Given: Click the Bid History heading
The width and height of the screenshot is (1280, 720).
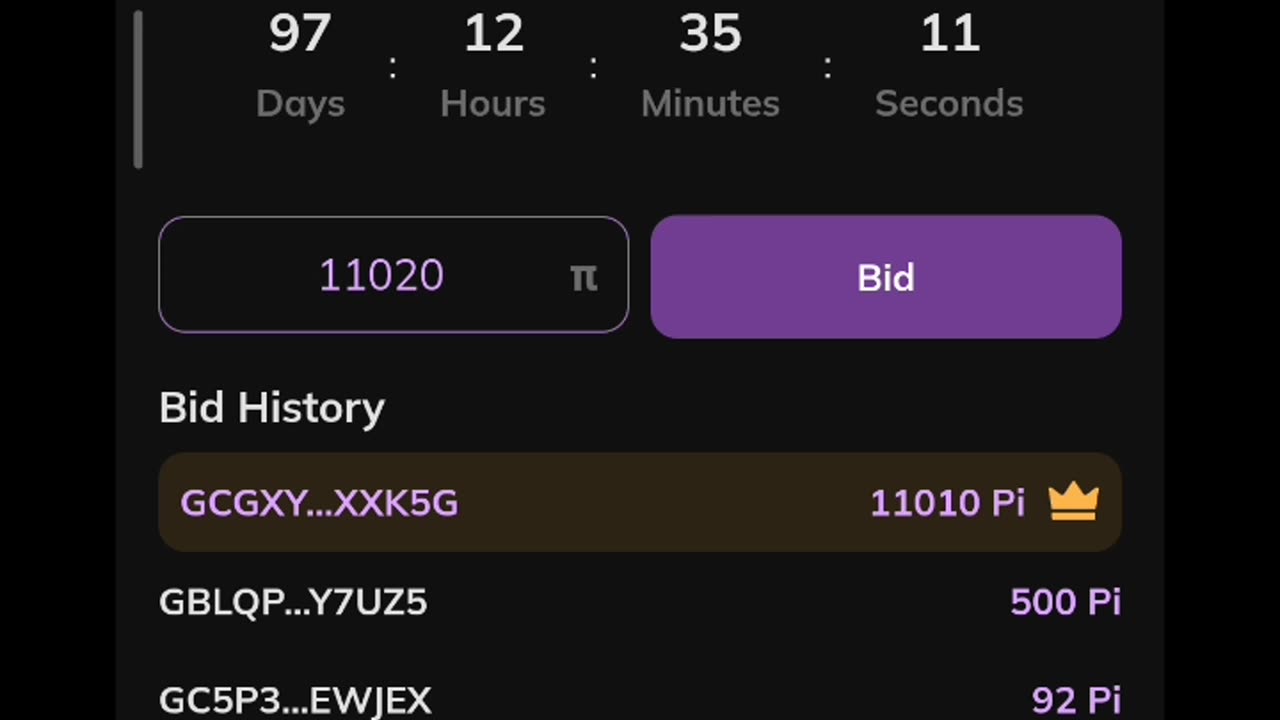Looking at the screenshot, I should click(x=272, y=408).
